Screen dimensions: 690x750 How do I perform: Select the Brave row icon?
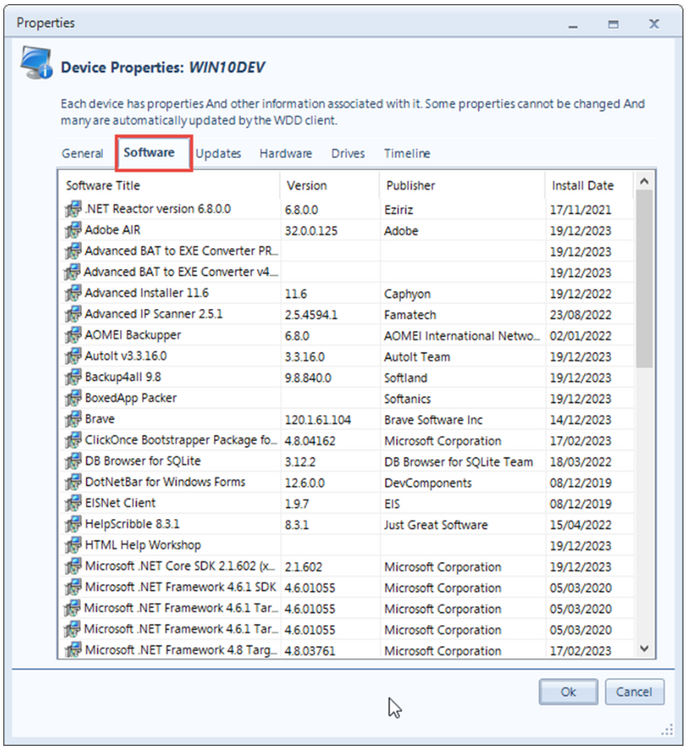tap(73, 419)
